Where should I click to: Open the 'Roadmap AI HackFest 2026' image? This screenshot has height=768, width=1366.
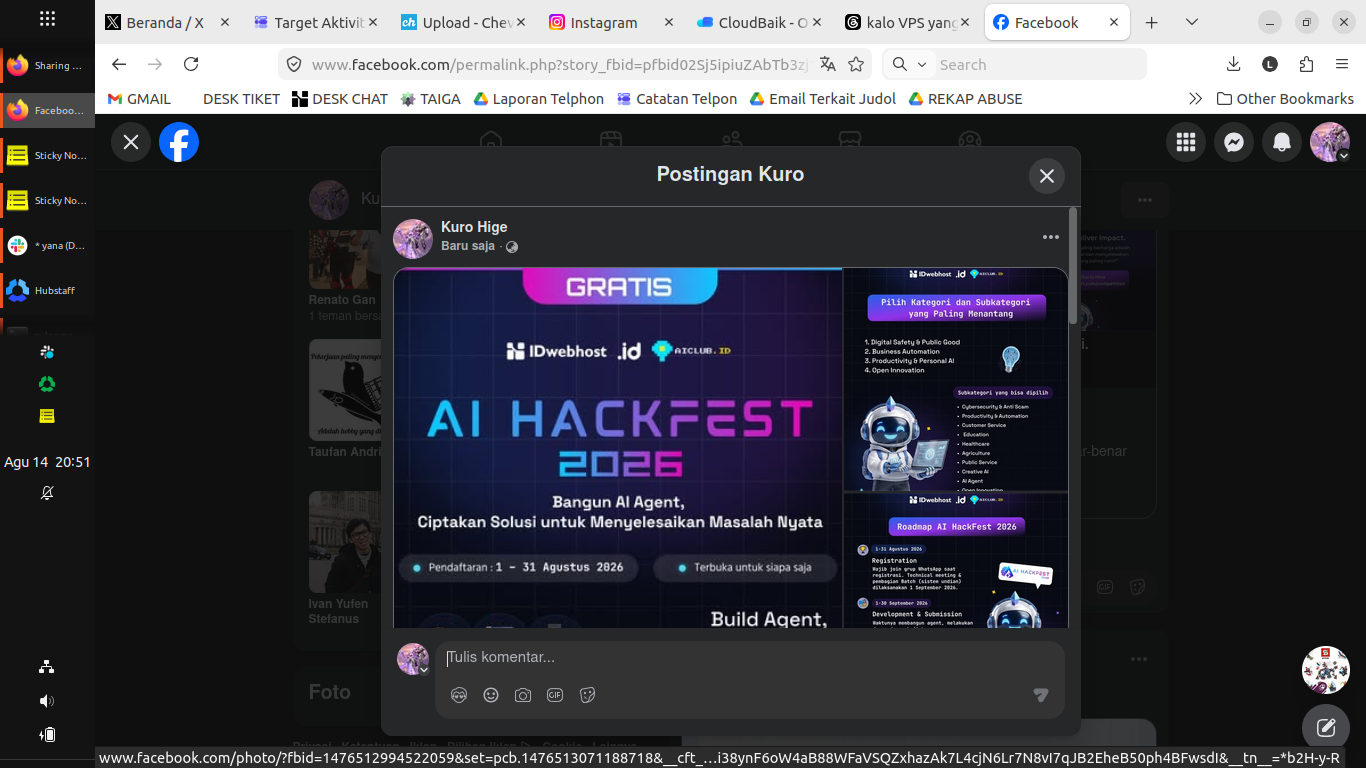956,561
